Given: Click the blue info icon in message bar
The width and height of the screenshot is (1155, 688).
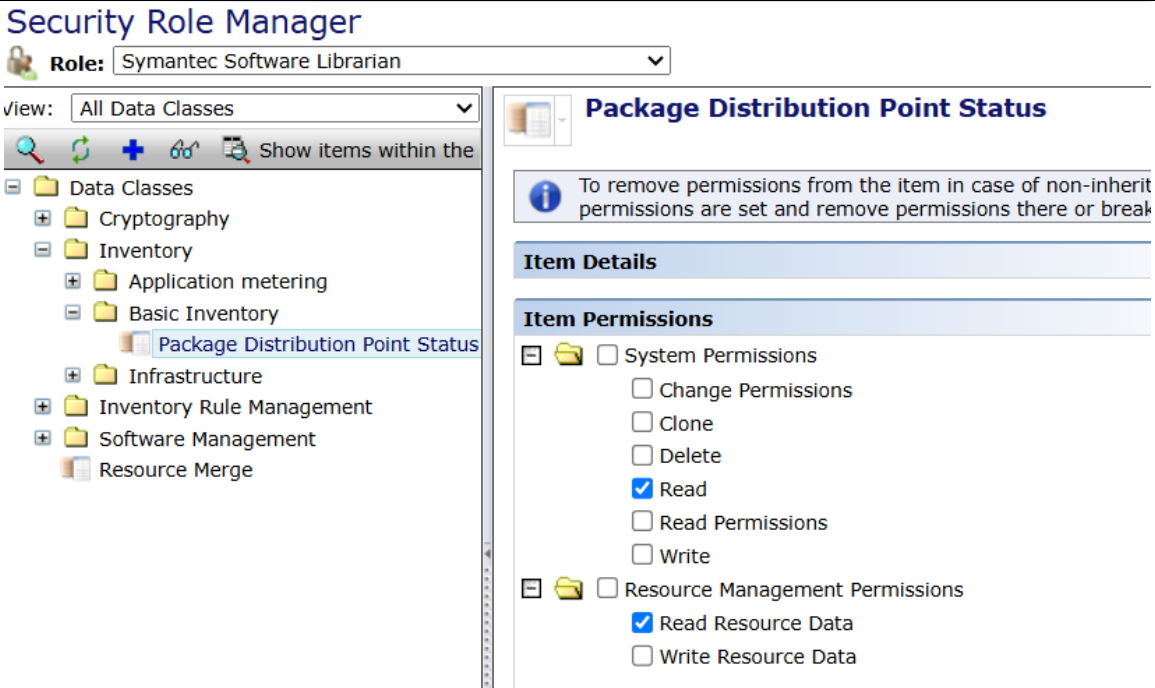Looking at the screenshot, I should coord(545,197).
